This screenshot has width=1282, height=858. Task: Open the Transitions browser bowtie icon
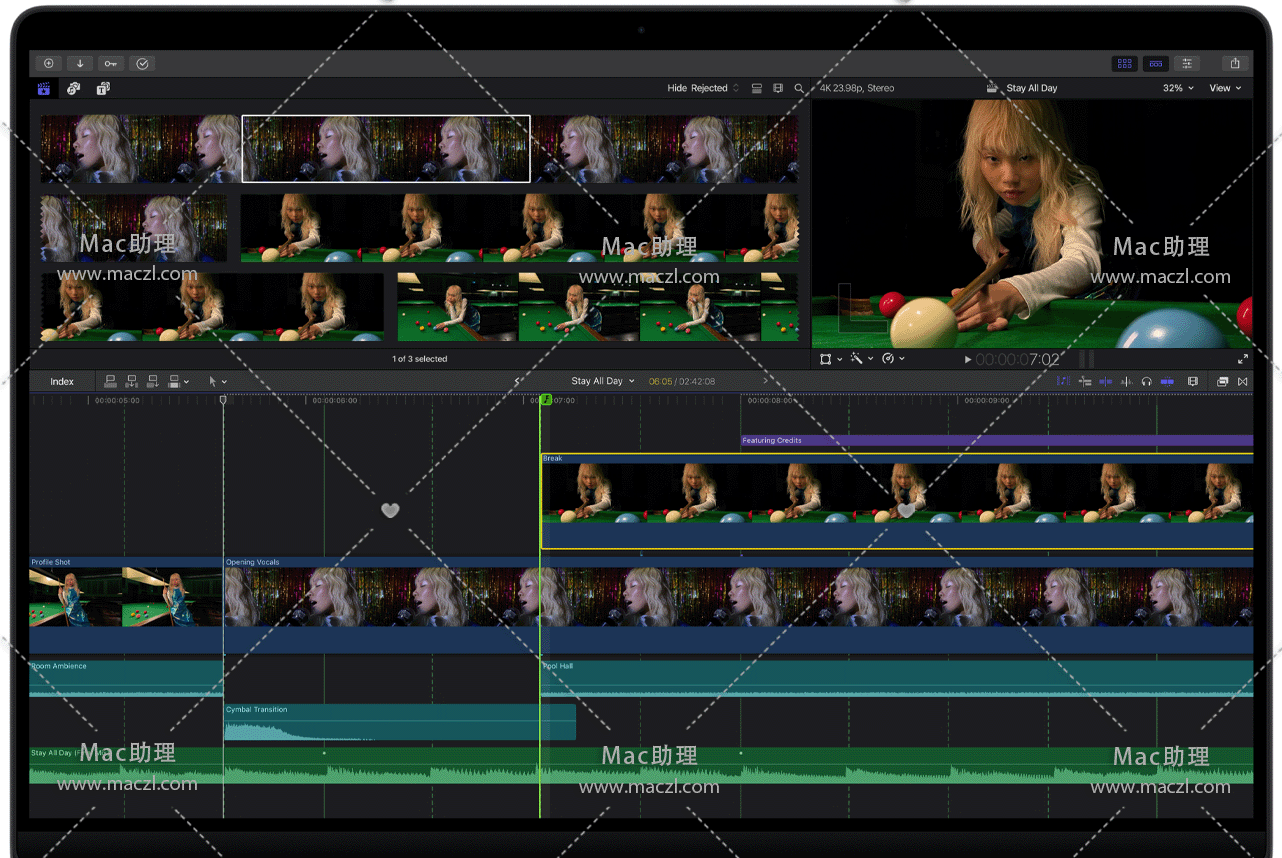coord(1242,381)
